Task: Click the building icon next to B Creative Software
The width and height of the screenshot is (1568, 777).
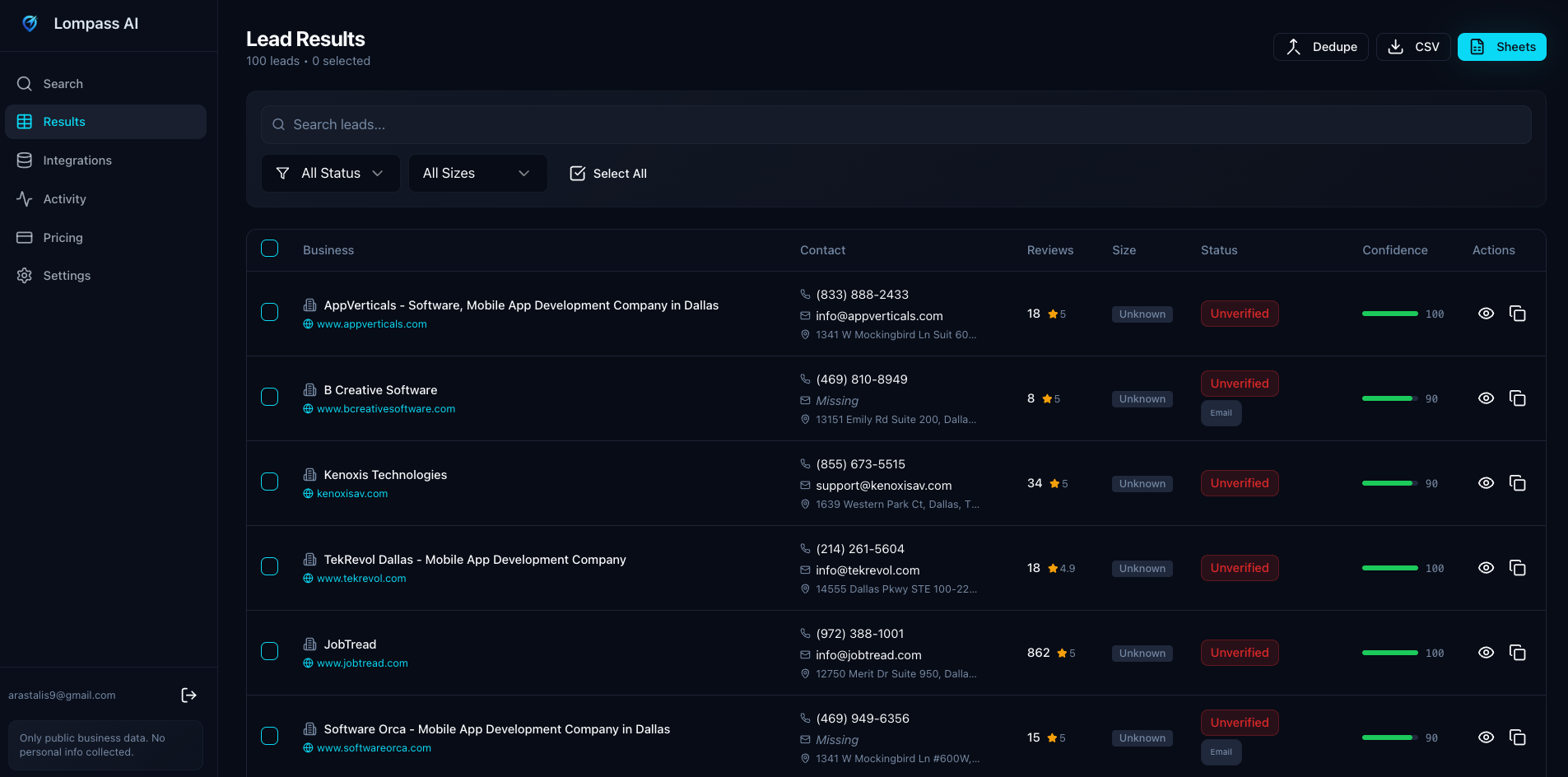Action: point(310,390)
